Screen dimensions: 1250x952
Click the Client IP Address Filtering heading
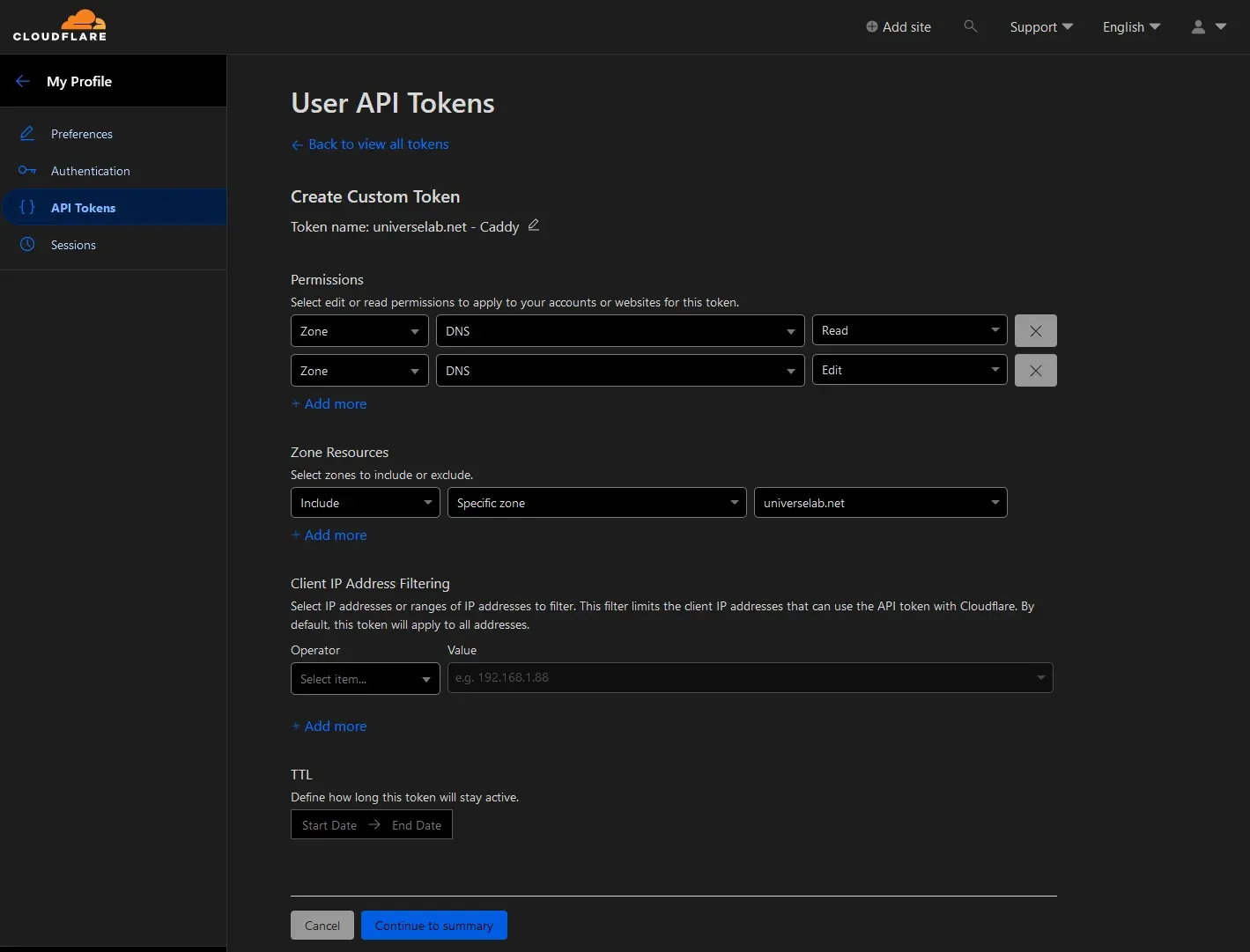pos(370,583)
